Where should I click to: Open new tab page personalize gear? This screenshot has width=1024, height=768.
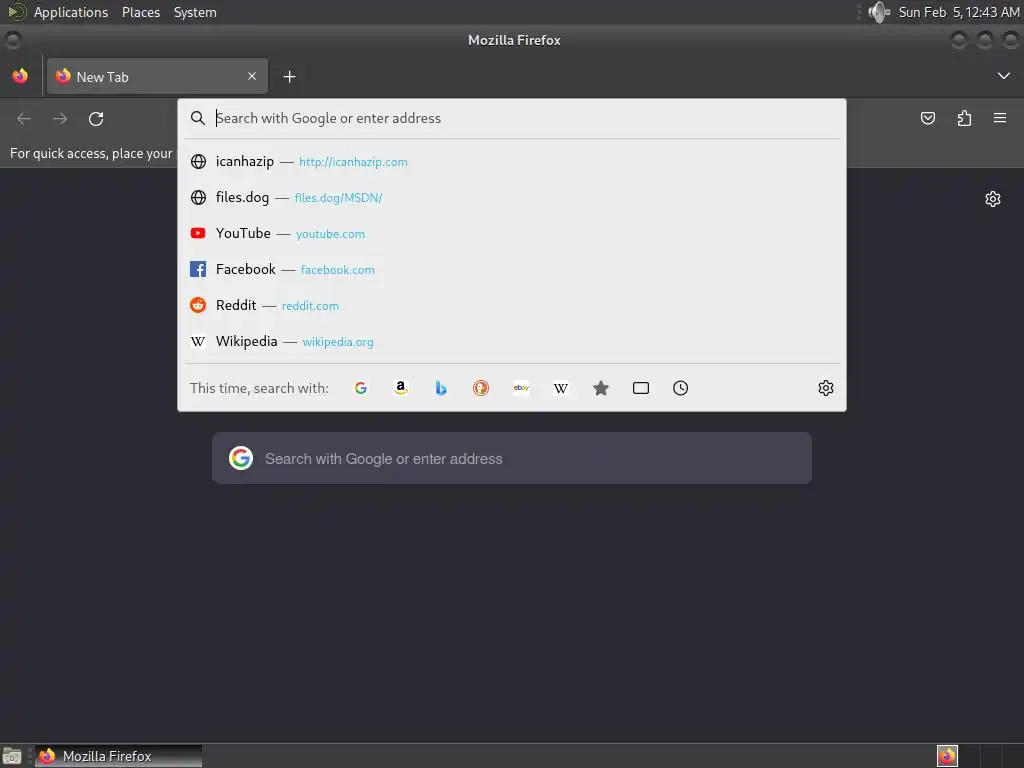pyautogui.click(x=993, y=199)
